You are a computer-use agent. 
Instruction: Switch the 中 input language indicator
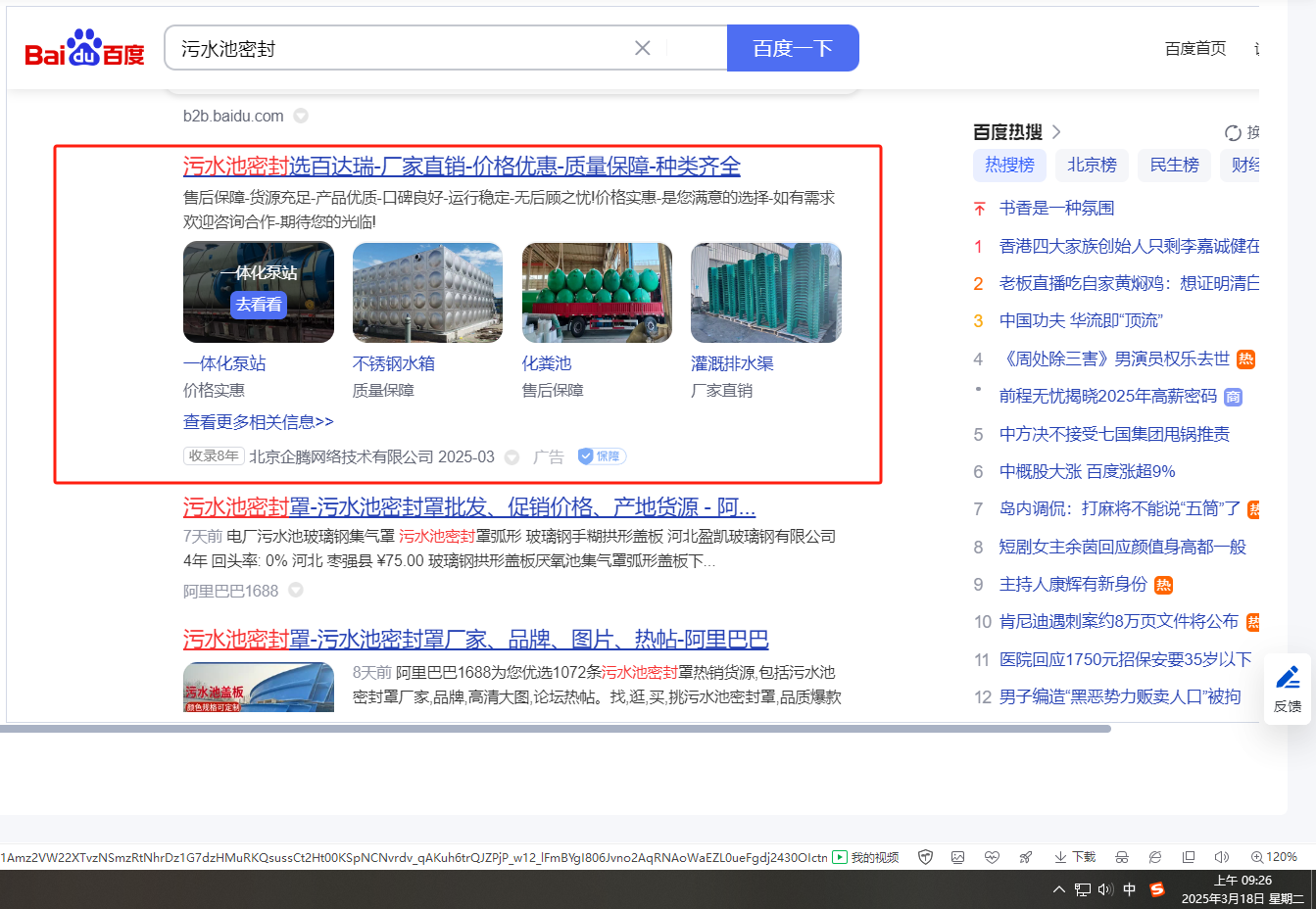click(x=1130, y=889)
